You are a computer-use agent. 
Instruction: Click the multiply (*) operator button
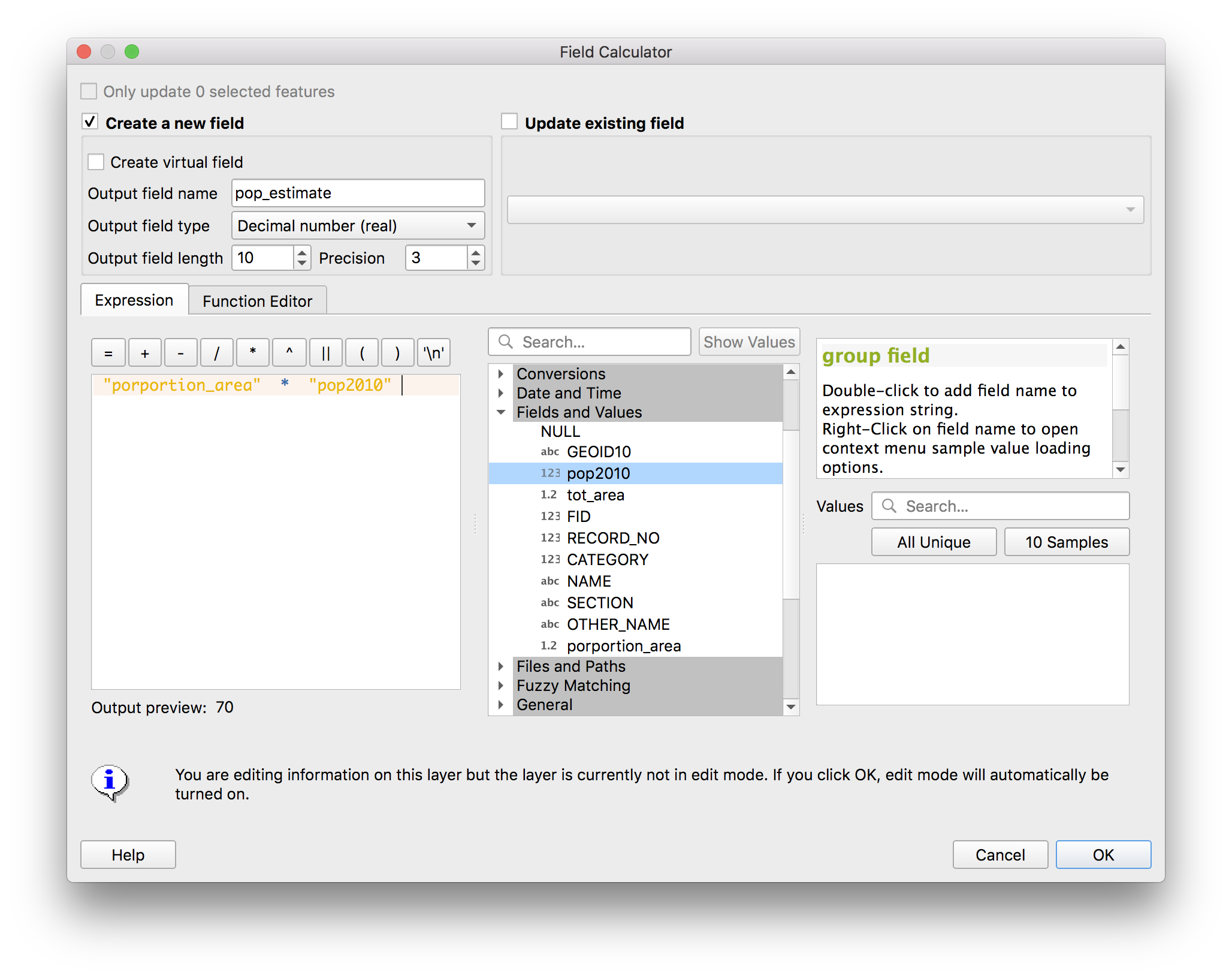point(253,353)
